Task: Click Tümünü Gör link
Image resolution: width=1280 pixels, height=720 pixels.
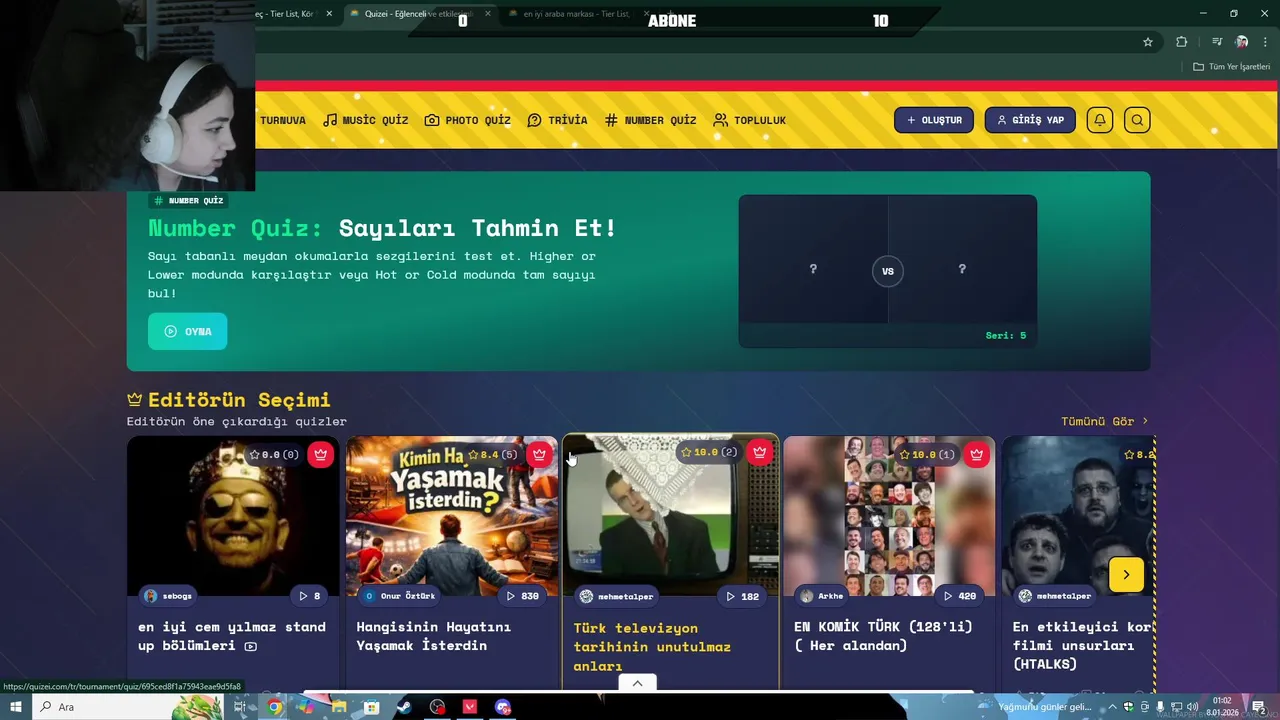Action: (1105, 421)
